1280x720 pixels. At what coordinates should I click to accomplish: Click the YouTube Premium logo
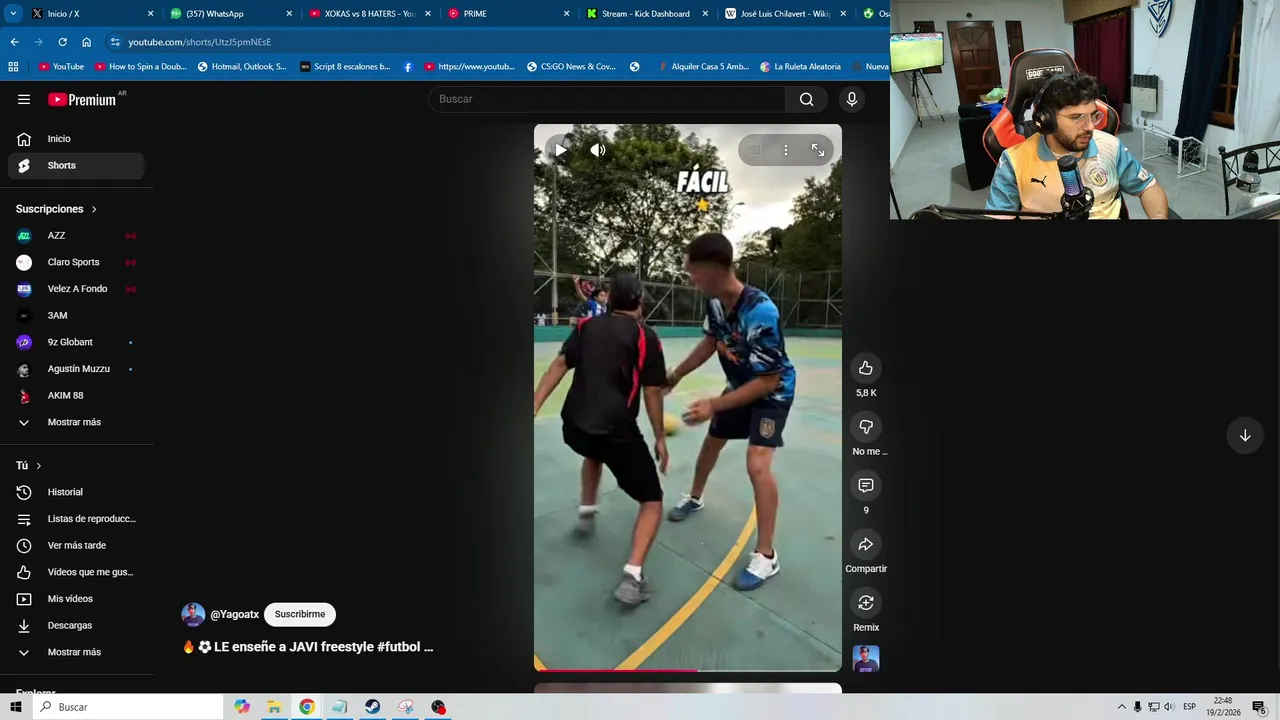[82, 99]
